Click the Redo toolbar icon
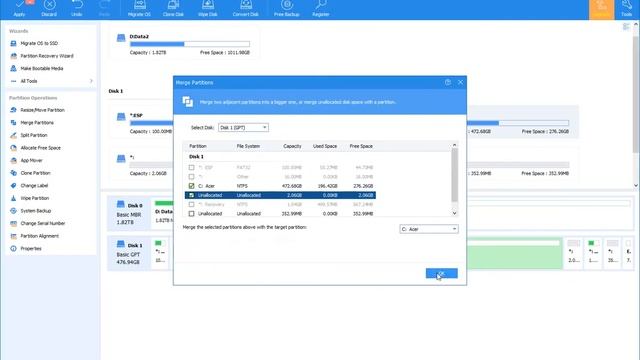 [104, 9]
